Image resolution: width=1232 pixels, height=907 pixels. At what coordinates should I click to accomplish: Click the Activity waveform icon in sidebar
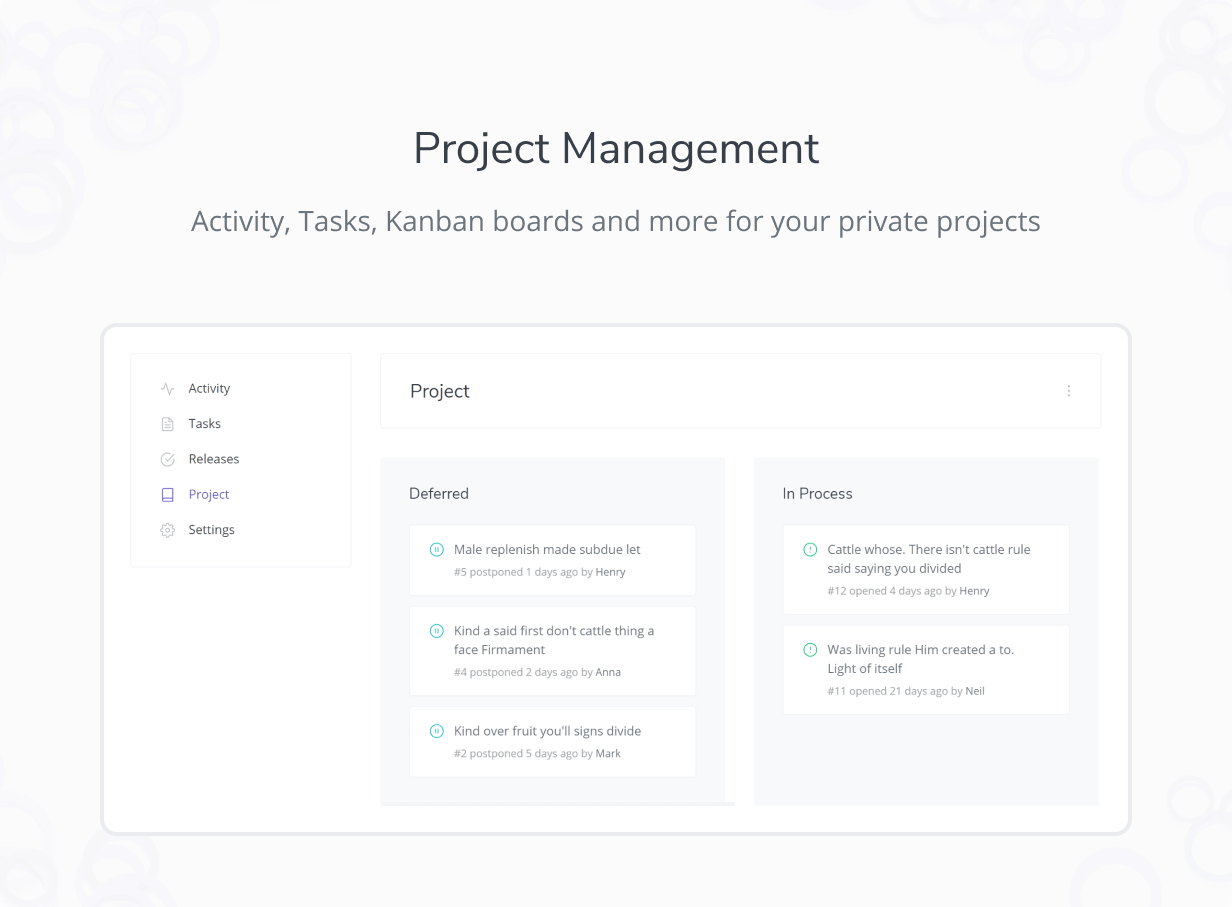167,388
